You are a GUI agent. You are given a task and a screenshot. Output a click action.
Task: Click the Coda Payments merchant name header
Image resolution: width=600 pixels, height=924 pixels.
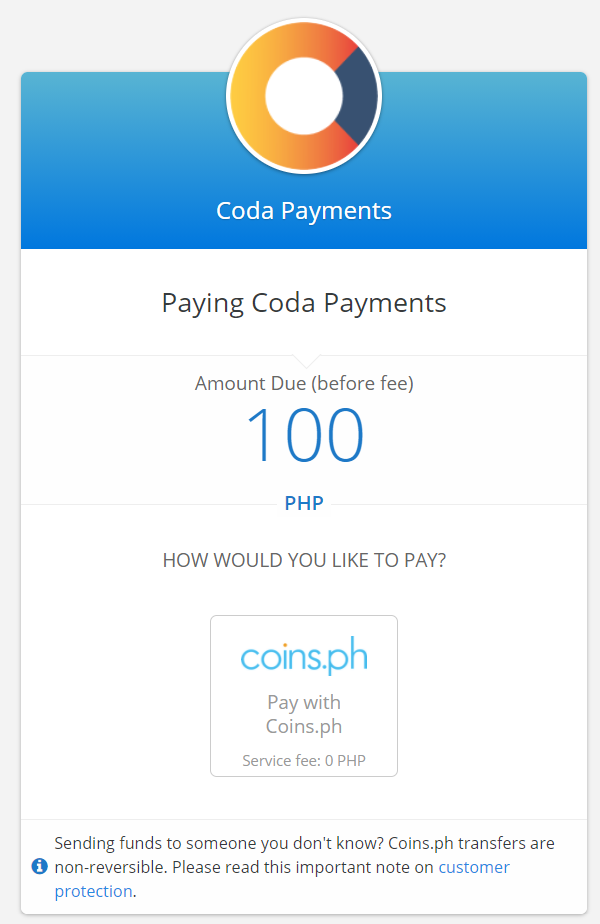[x=304, y=211]
